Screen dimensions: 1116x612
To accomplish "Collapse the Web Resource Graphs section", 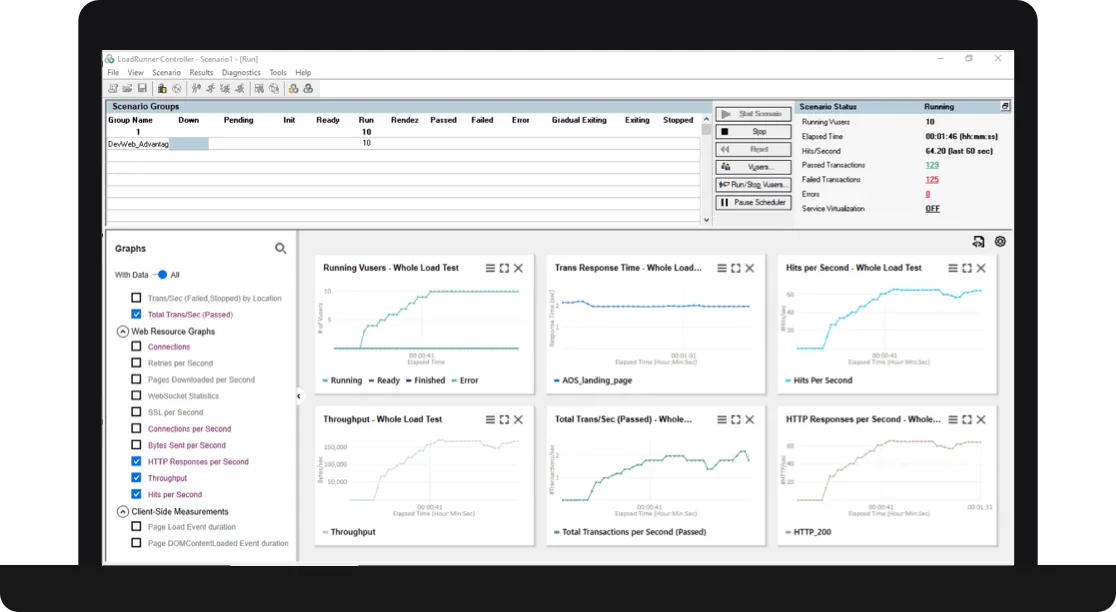I will click(x=123, y=331).
